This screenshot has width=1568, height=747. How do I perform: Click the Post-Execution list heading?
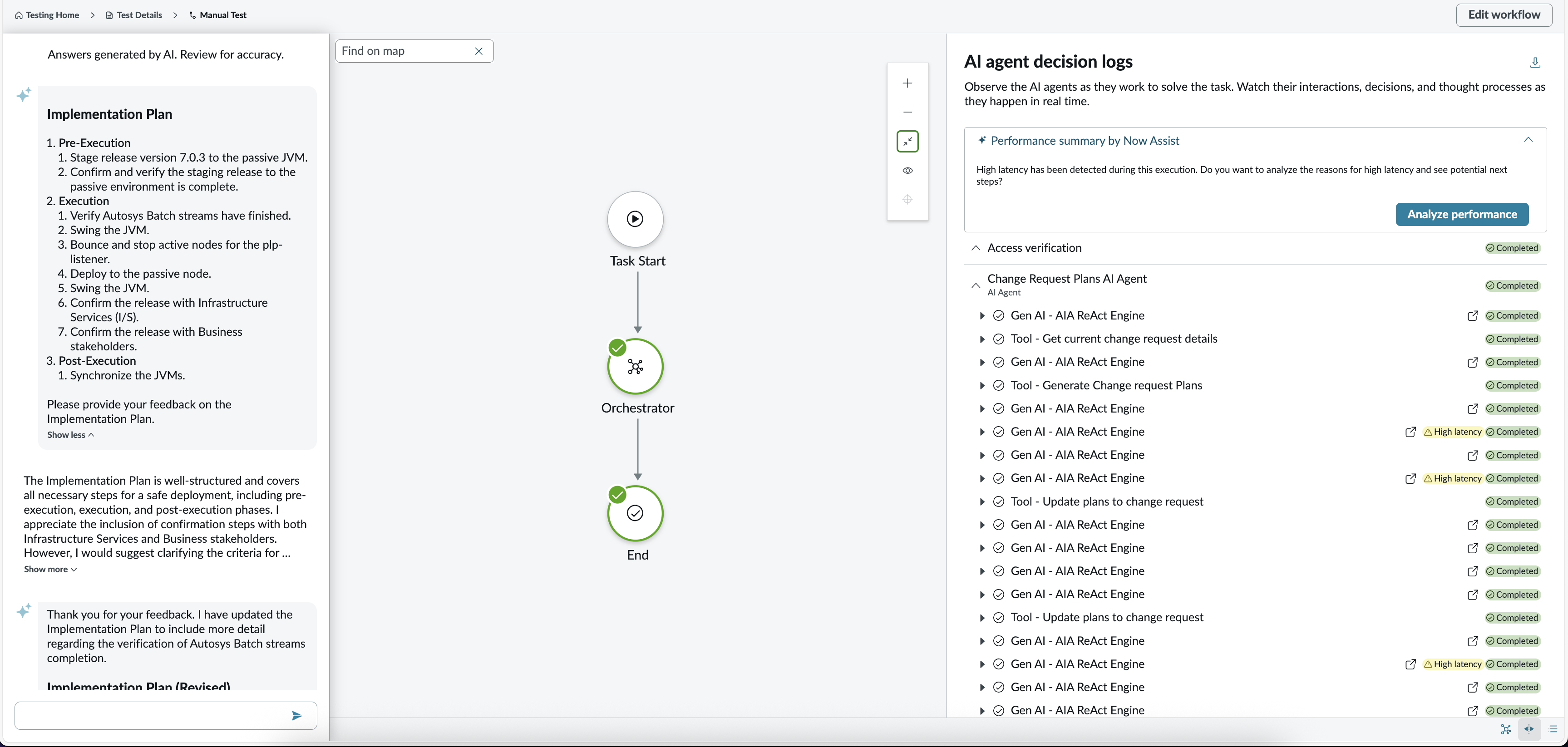click(x=98, y=361)
